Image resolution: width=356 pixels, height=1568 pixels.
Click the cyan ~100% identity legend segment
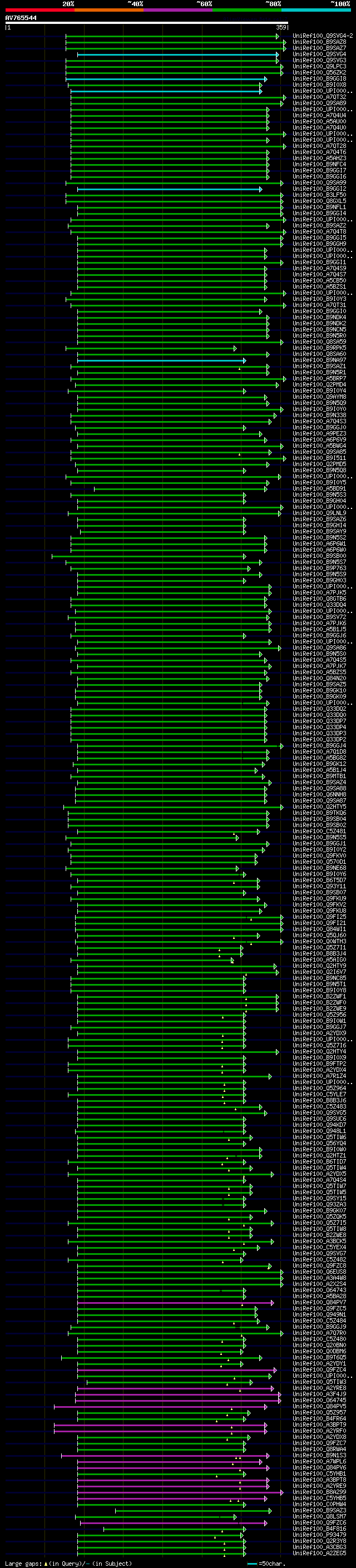pyautogui.click(x=316, y=10)
